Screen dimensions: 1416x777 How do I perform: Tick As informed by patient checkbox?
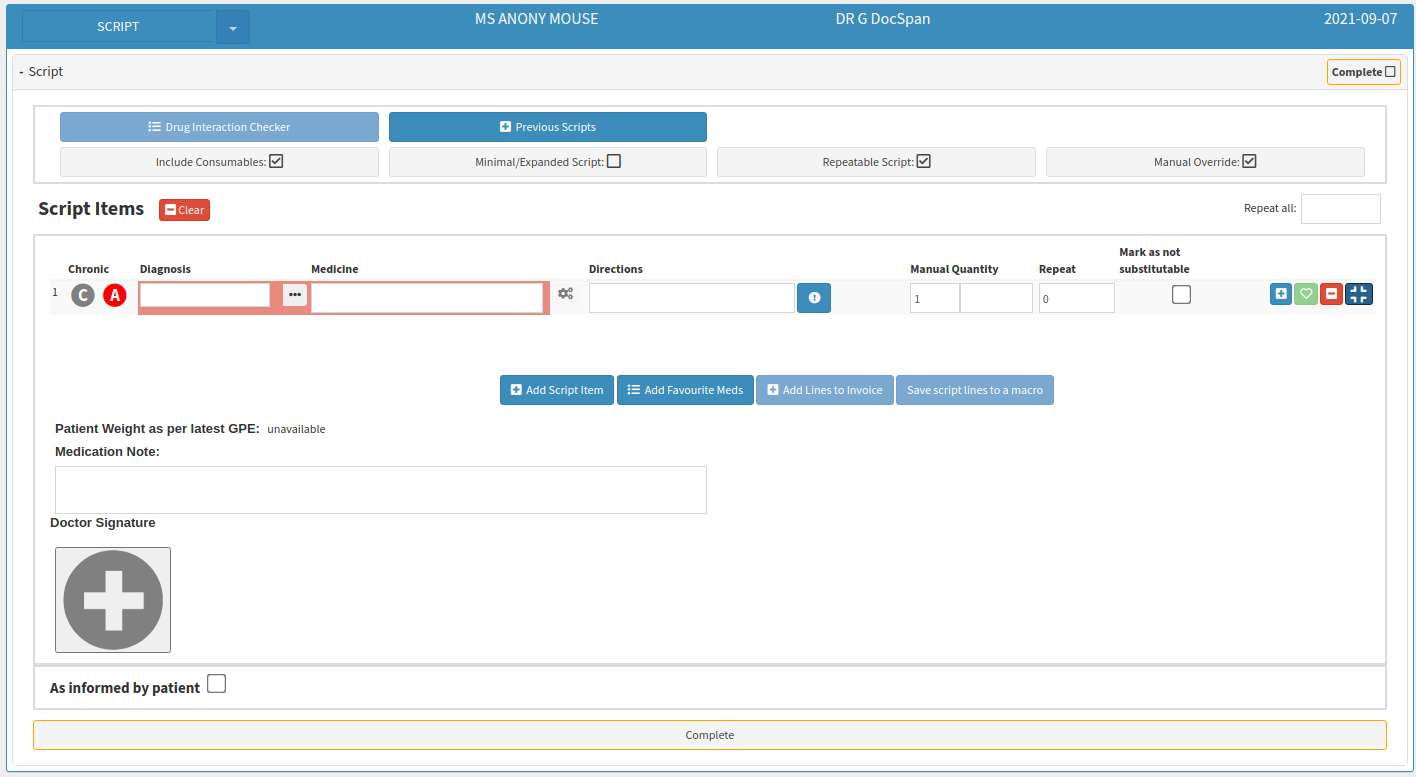[216, 684]
